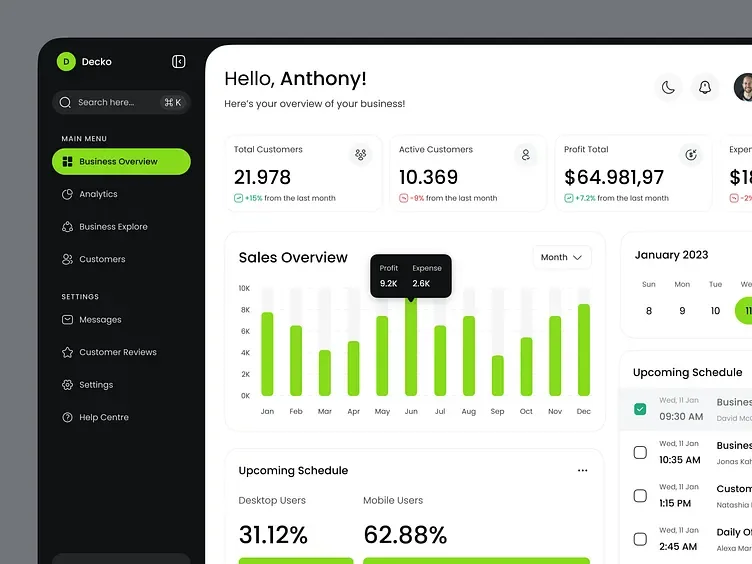Check the 2:45 AM schedule checkbox
The width and height of the screenshot is (752, 564).
pyautogui.click(x=640, y=539)
